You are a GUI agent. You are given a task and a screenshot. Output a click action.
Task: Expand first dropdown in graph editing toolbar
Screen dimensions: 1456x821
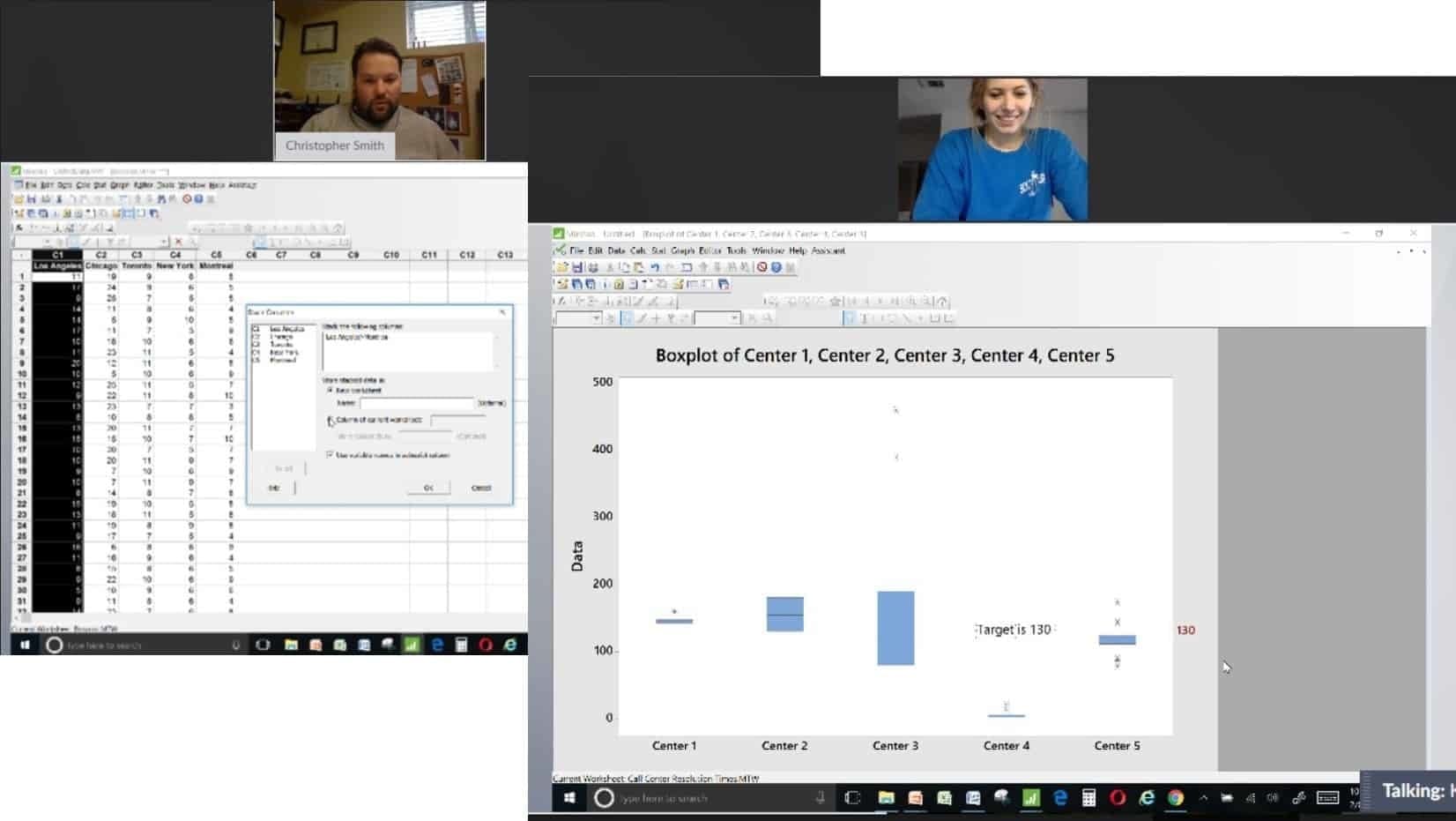coord(596,318)
